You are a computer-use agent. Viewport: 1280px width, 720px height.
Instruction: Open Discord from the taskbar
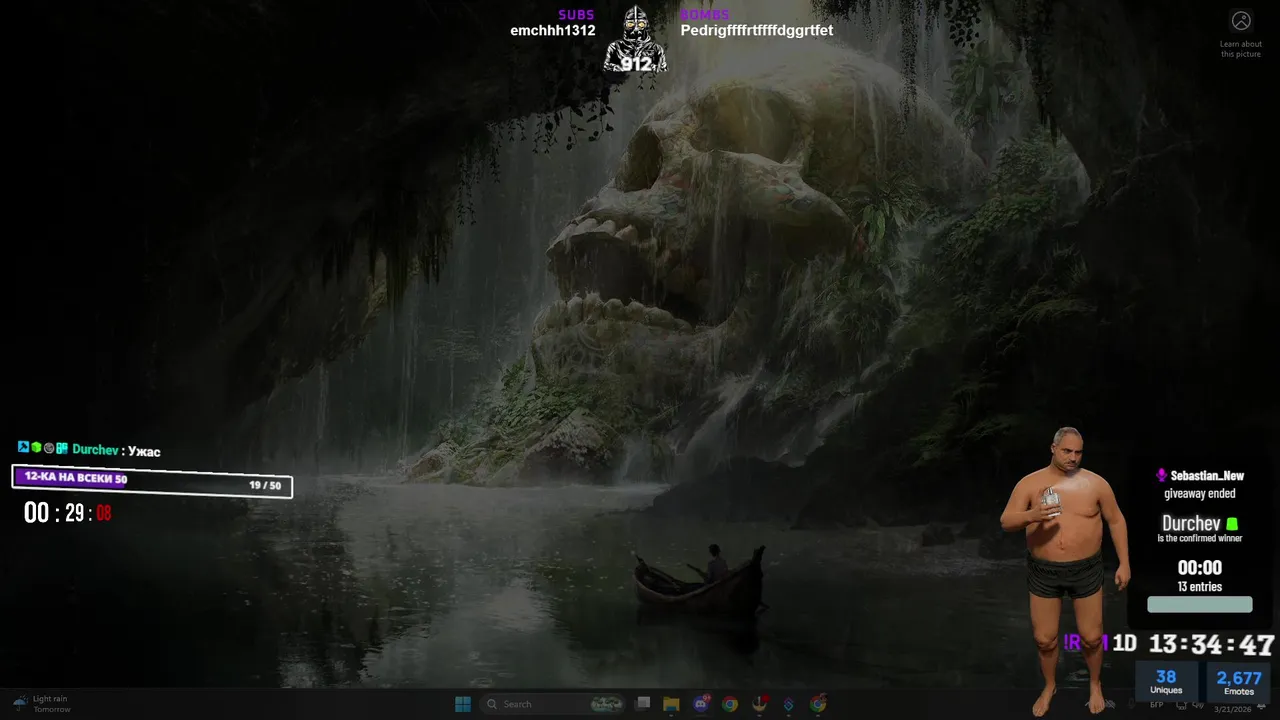pyautogui.click(x=701, y=704)
